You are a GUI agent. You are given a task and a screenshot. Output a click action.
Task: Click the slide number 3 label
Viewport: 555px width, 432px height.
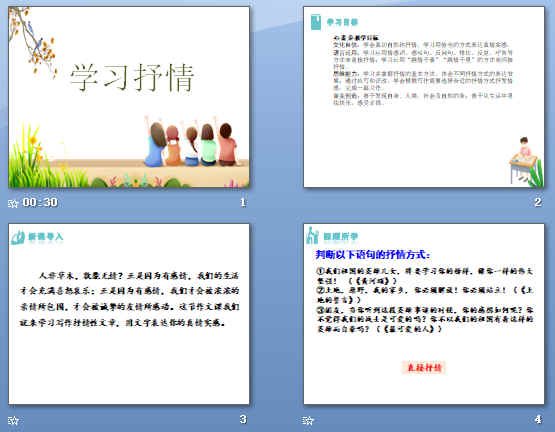coord(243,419)
